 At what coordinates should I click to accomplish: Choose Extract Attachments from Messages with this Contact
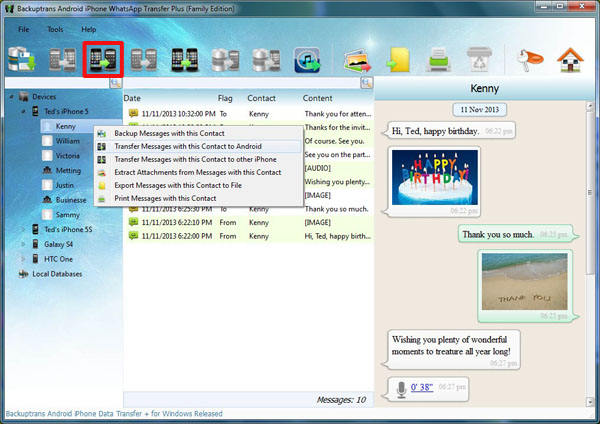(199, 172)
